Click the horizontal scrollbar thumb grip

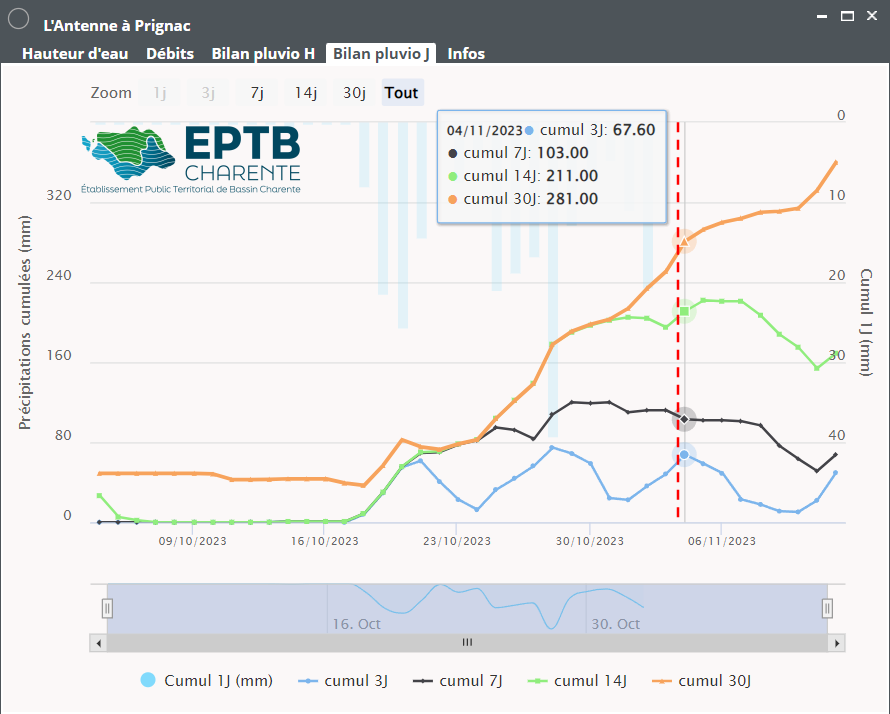[x=467, y=642]
